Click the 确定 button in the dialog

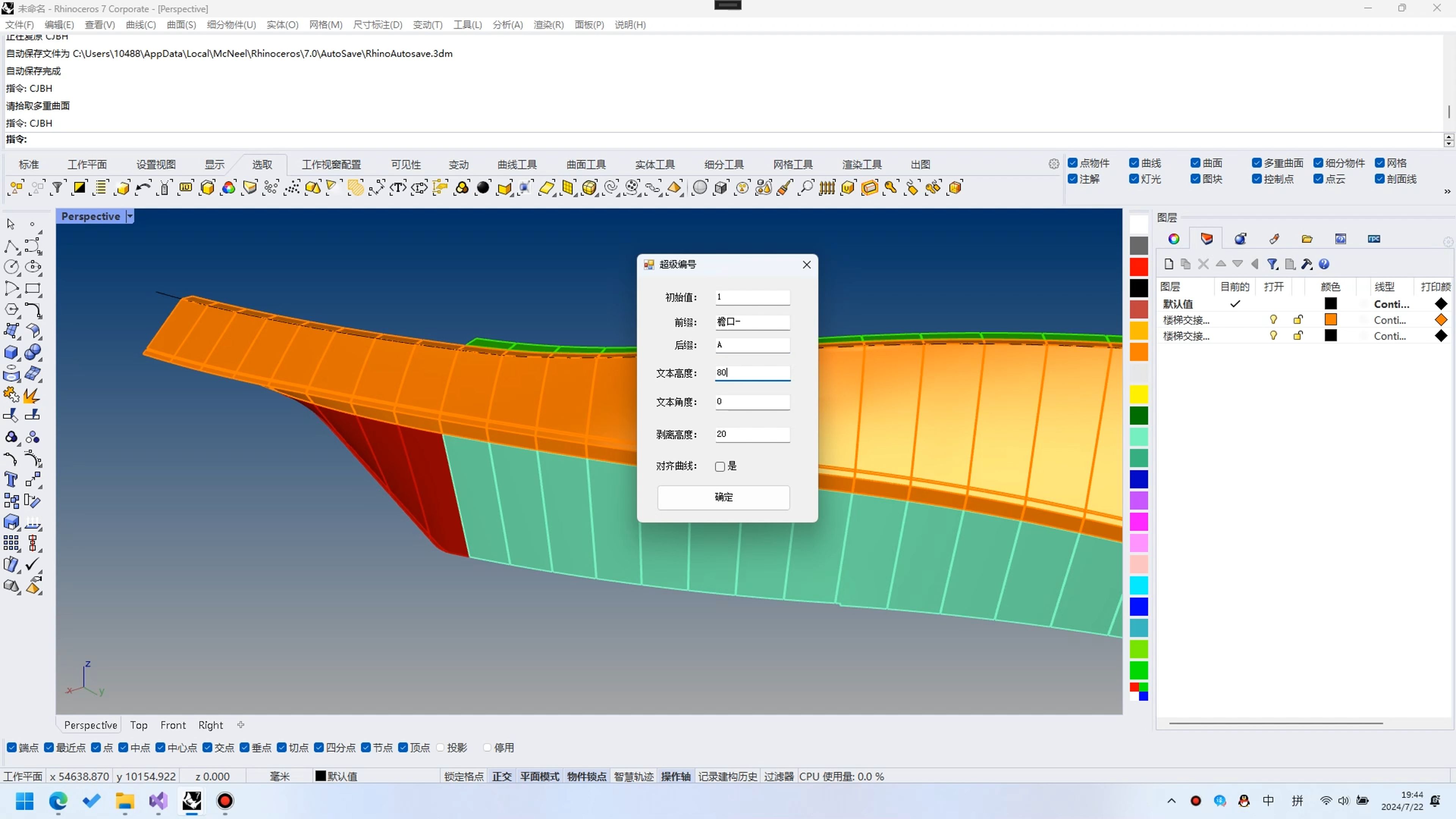[x=723, y=497]
